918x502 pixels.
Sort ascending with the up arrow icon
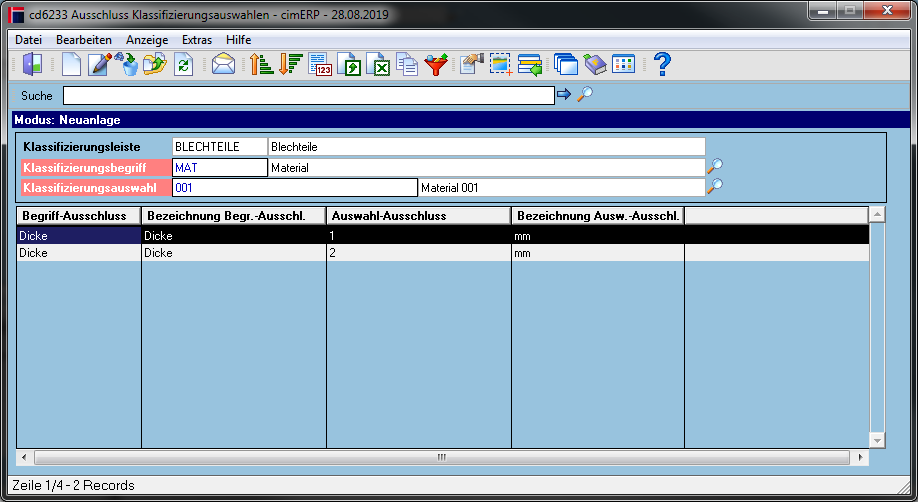tap(262, 64)
